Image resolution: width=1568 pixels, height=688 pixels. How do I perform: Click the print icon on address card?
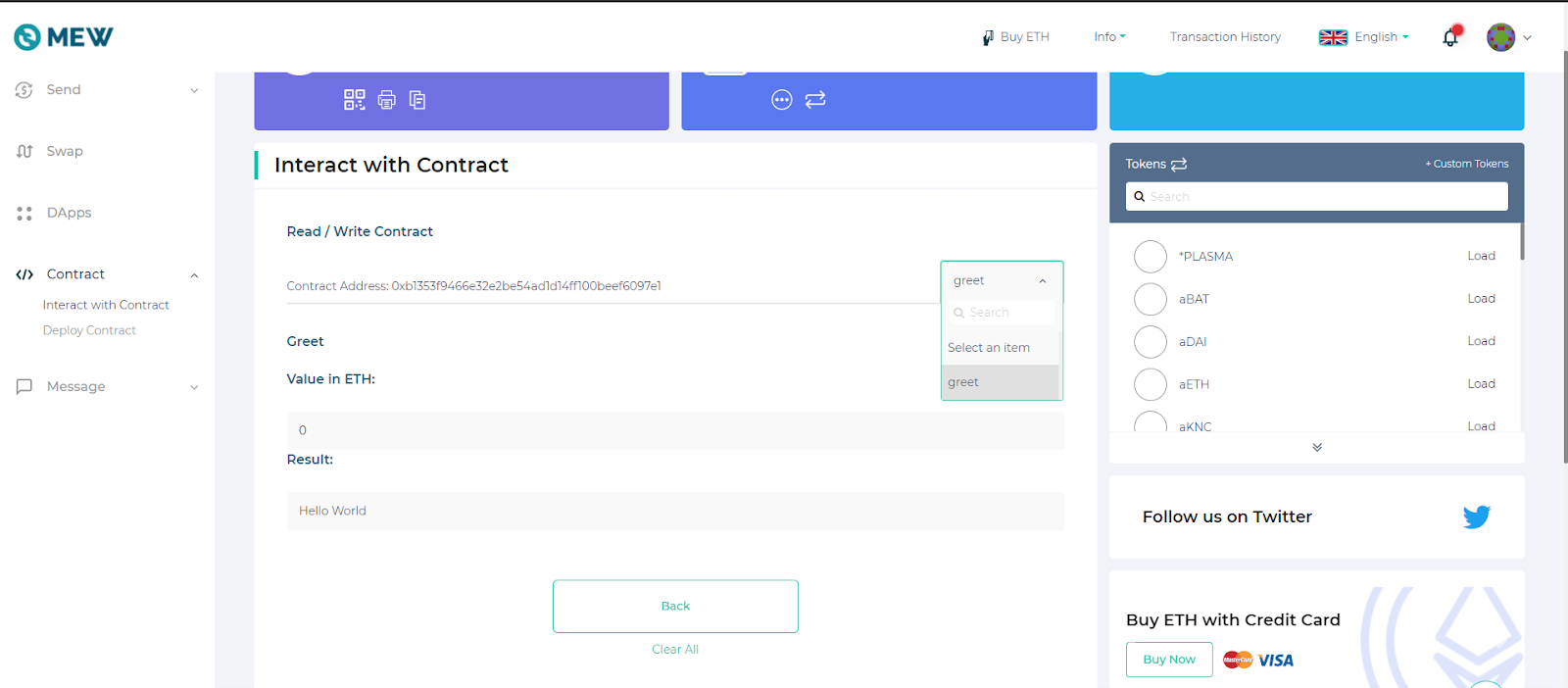[387, 99]
